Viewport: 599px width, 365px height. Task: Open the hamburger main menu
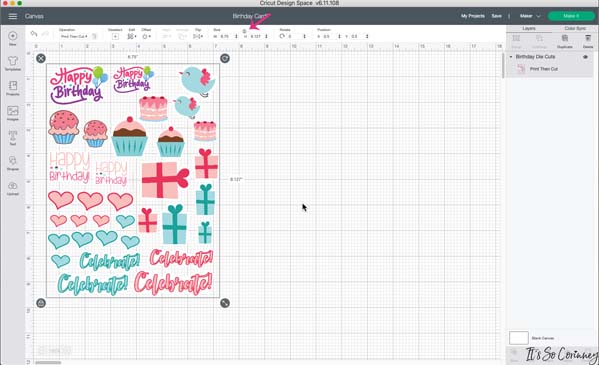(13, 16)
